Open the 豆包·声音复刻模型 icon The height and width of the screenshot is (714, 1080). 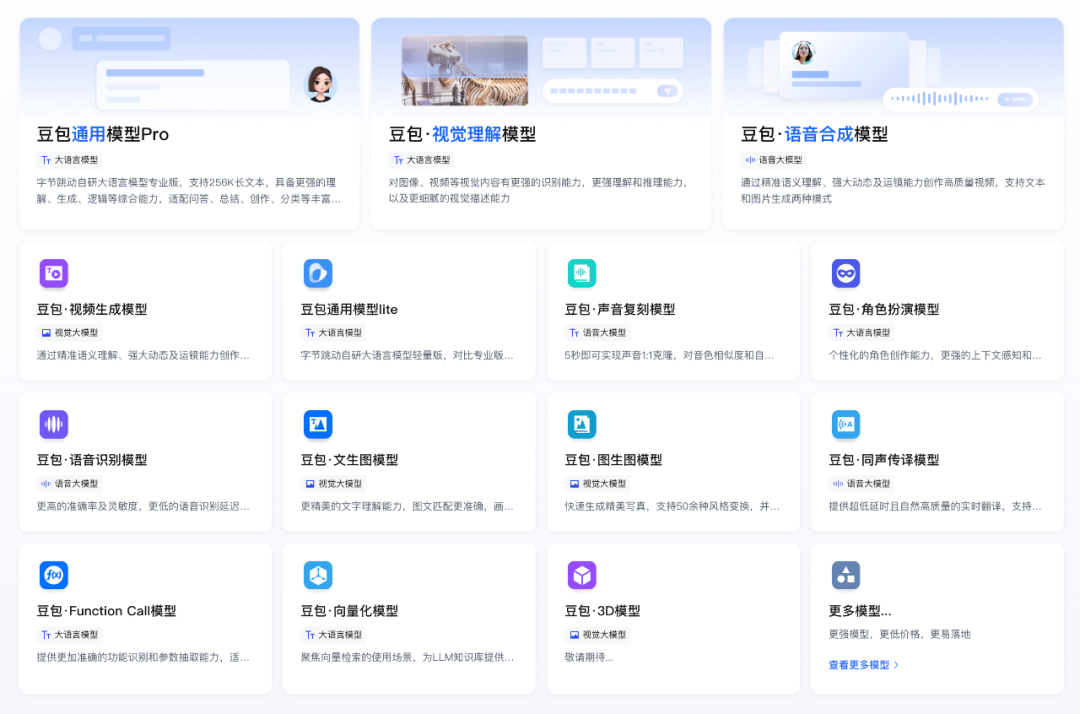(x=581, y=273)
